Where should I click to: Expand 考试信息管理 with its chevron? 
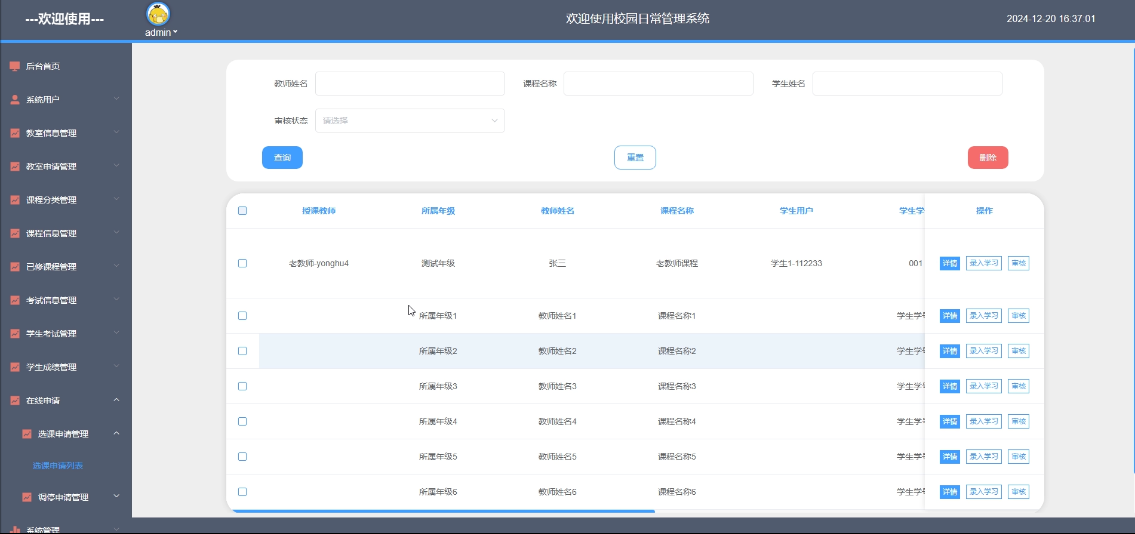click(x=117, y=300)
